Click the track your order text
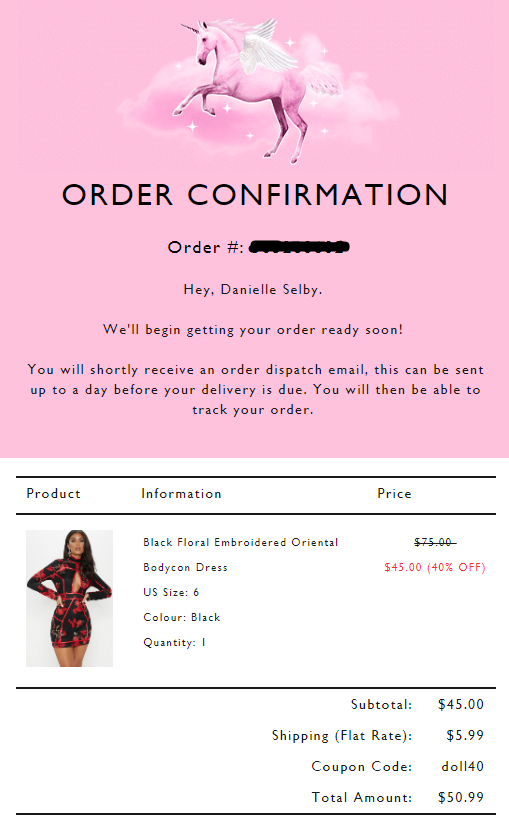This screenshot has height=829, width=509. pyautogui.click(x=253, y=410)
